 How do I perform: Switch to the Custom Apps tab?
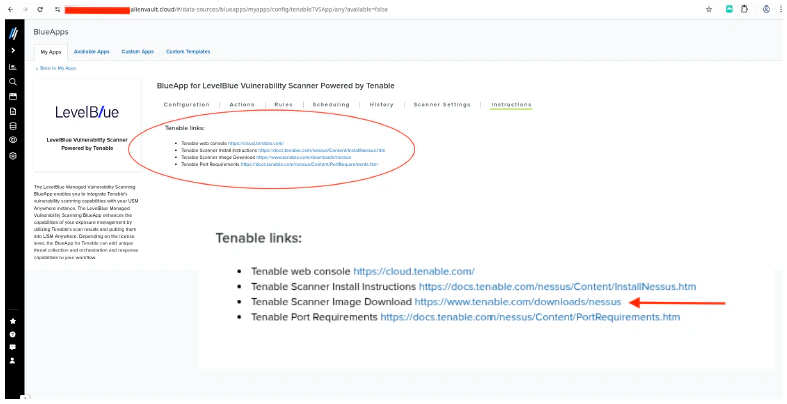tap(138, 52)
